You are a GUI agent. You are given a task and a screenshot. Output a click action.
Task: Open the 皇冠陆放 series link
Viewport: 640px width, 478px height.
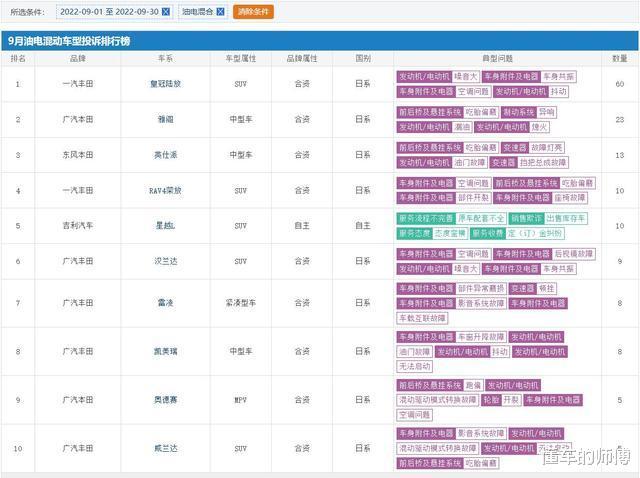(x=165, y=84)
